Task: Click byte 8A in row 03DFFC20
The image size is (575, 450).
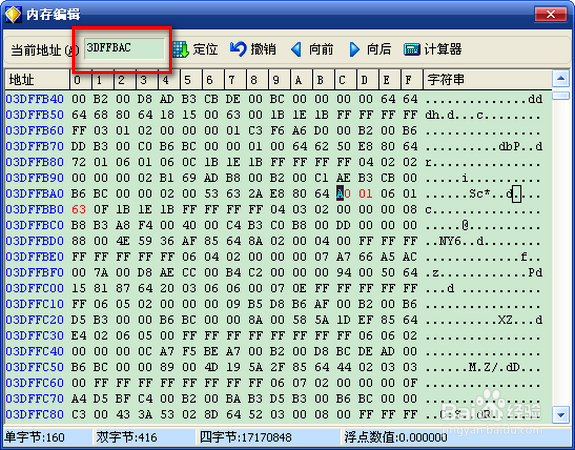Action: [255, 320]
